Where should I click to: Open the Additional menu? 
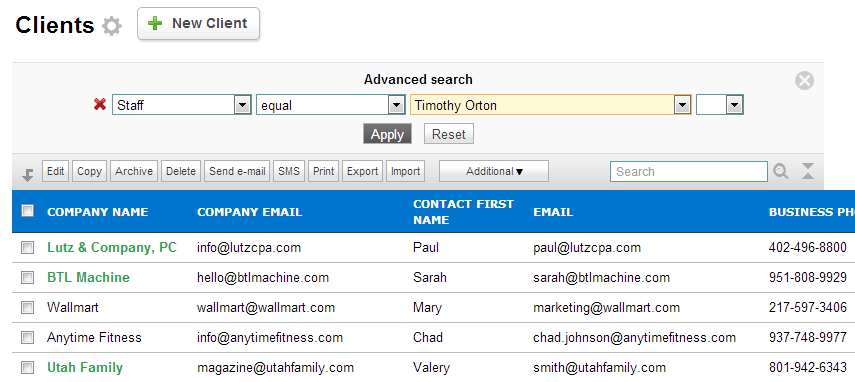coord(494,171)
